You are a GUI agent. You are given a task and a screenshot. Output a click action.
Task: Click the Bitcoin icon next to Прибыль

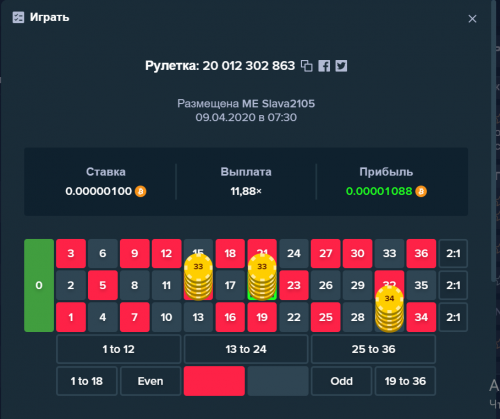[x=421, y=191]
